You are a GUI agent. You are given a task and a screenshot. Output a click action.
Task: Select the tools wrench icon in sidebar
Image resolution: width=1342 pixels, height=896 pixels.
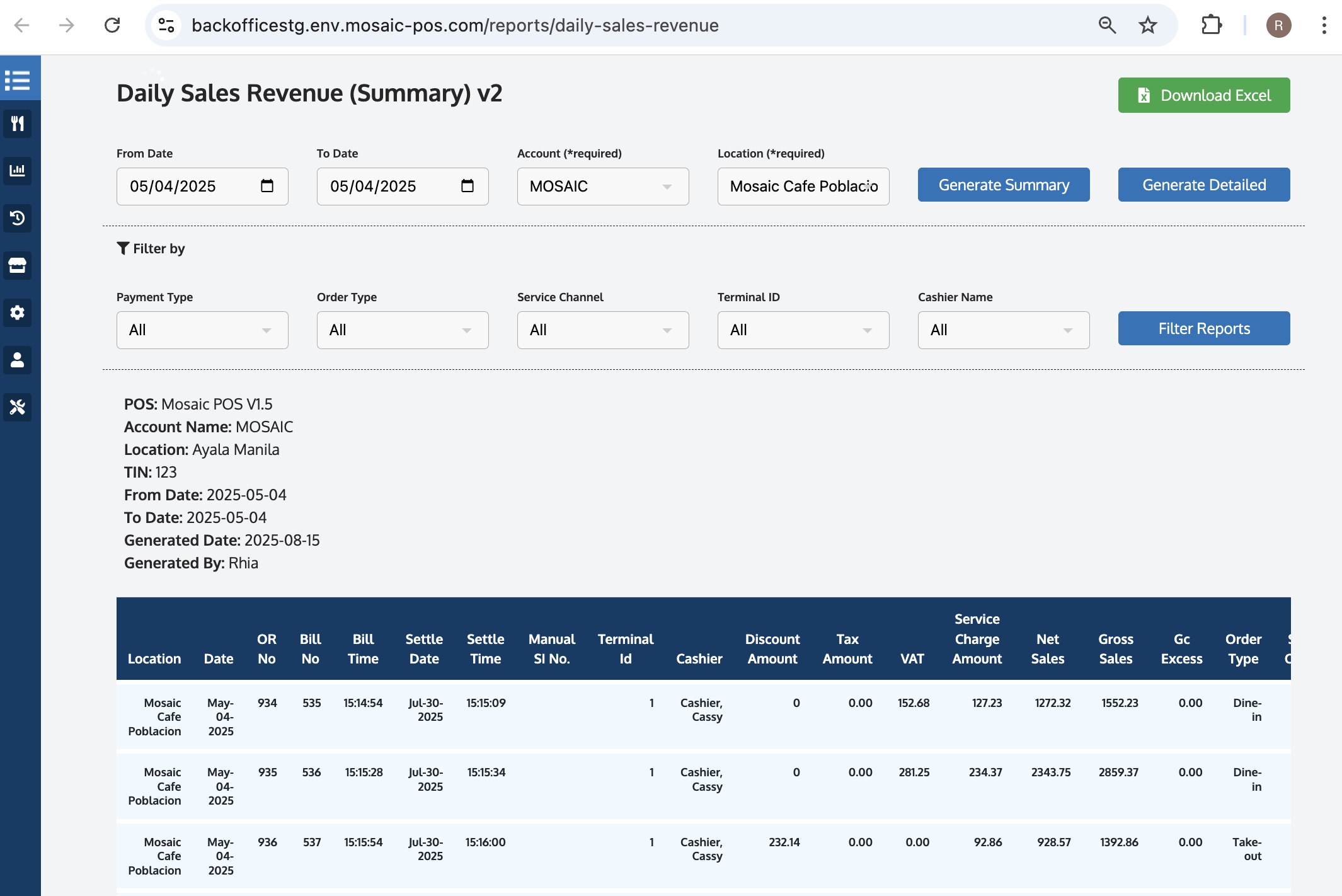17,408
